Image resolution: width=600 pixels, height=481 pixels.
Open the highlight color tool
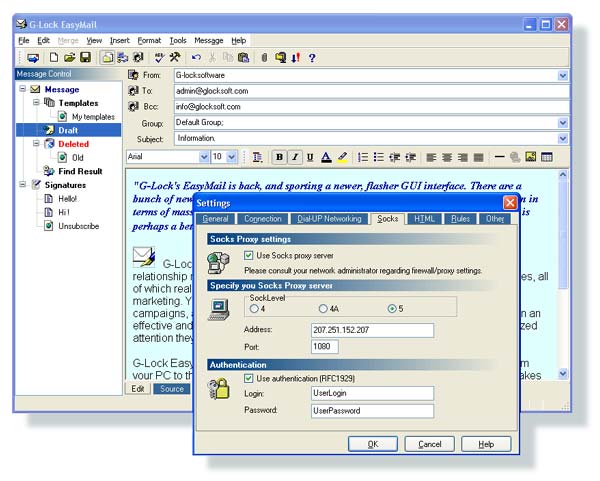342,157
